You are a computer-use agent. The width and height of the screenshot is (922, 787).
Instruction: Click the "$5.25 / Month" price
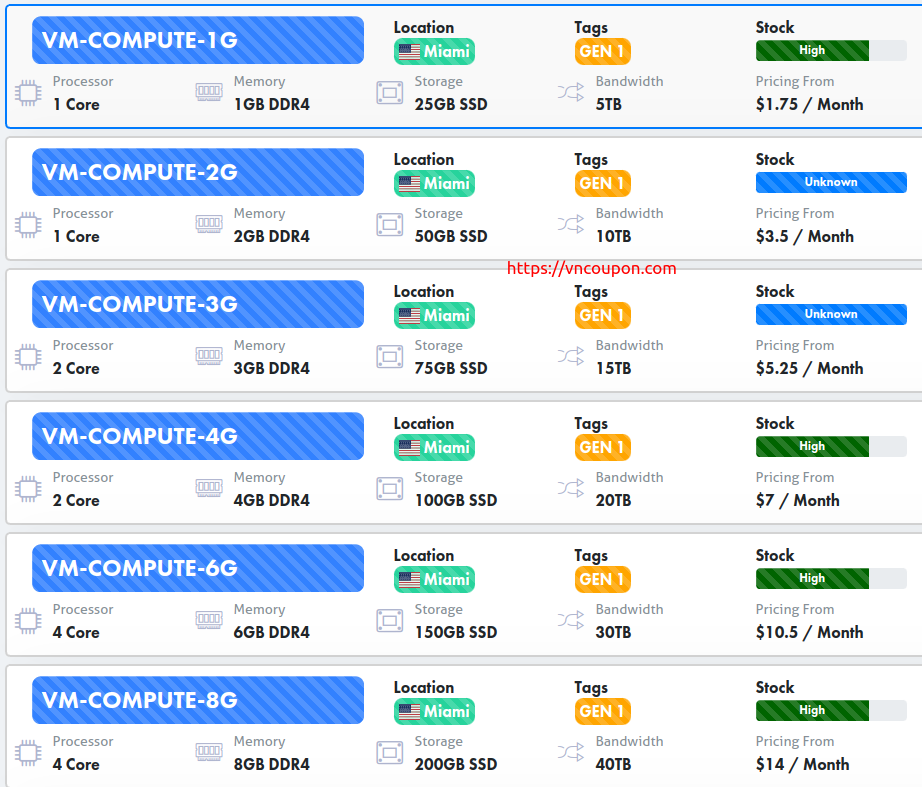tap(810, 368)
